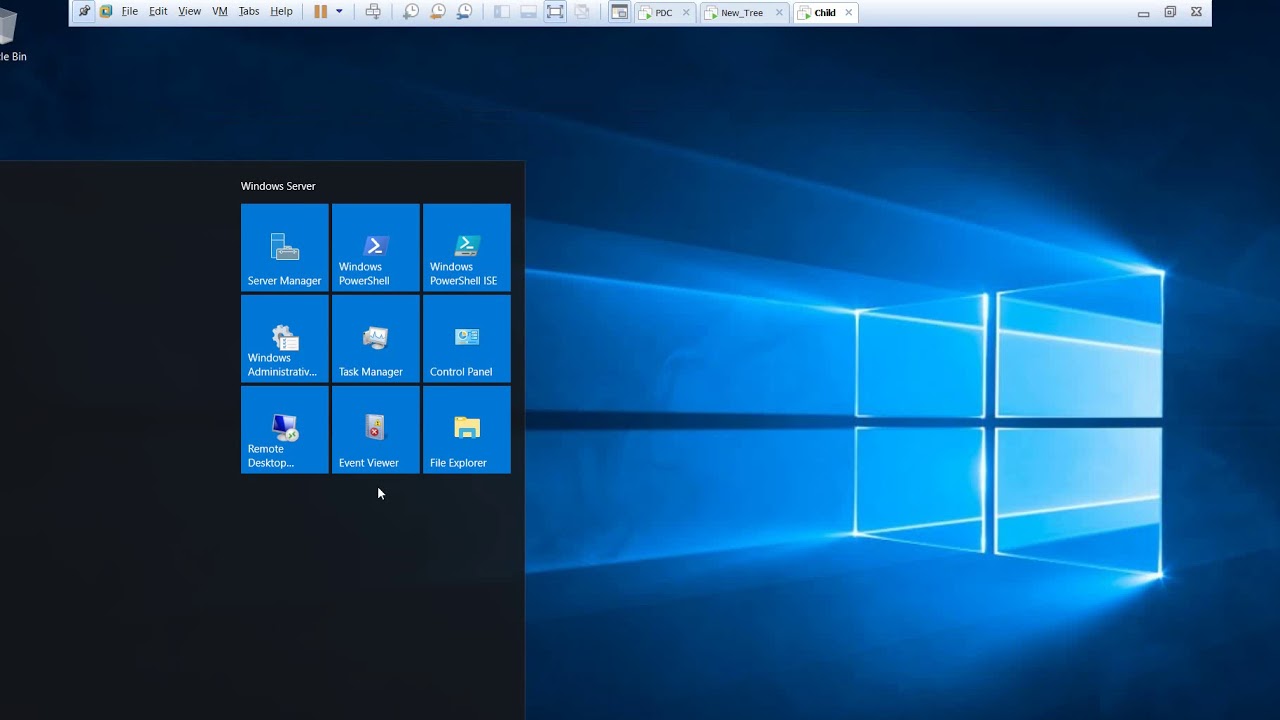Open the View menu
This screenshot has width=1280, height=720.
189,12
